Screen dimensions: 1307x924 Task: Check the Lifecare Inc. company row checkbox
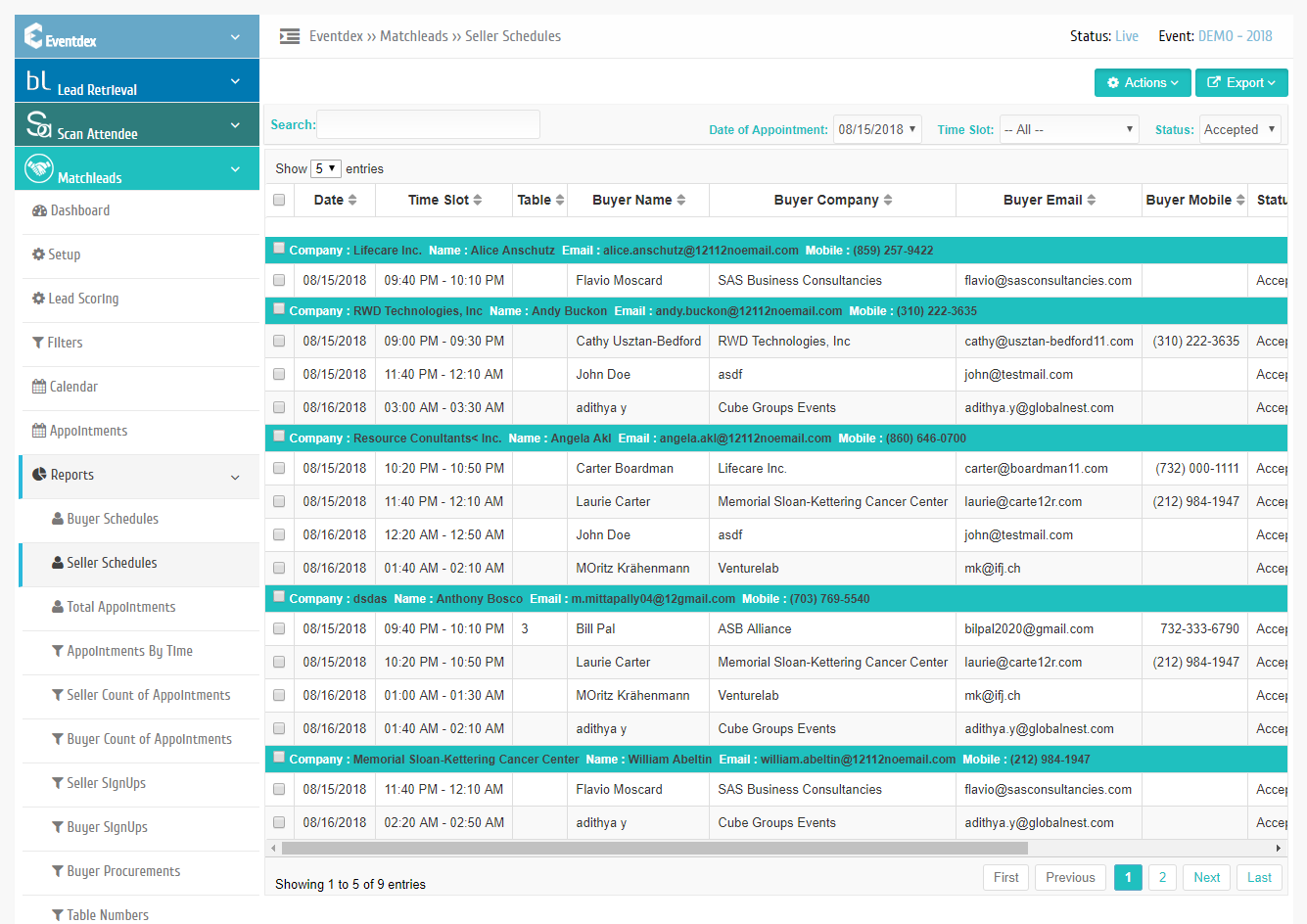coord(279,248)
